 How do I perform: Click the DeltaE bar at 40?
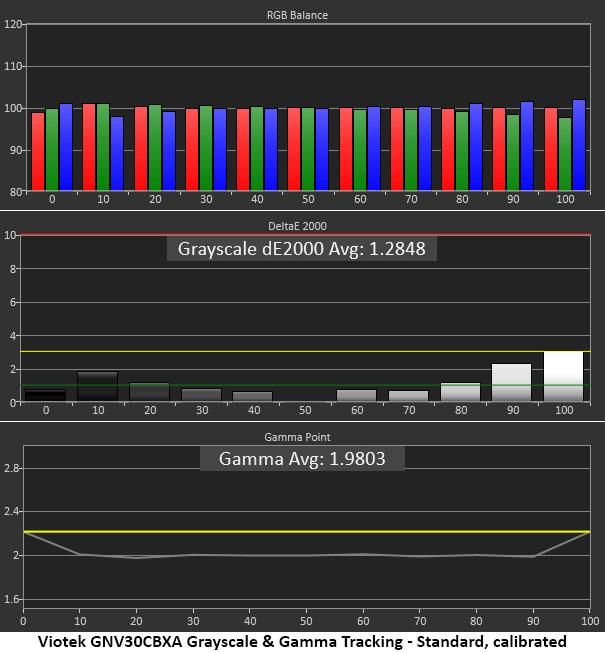(252, 396)
